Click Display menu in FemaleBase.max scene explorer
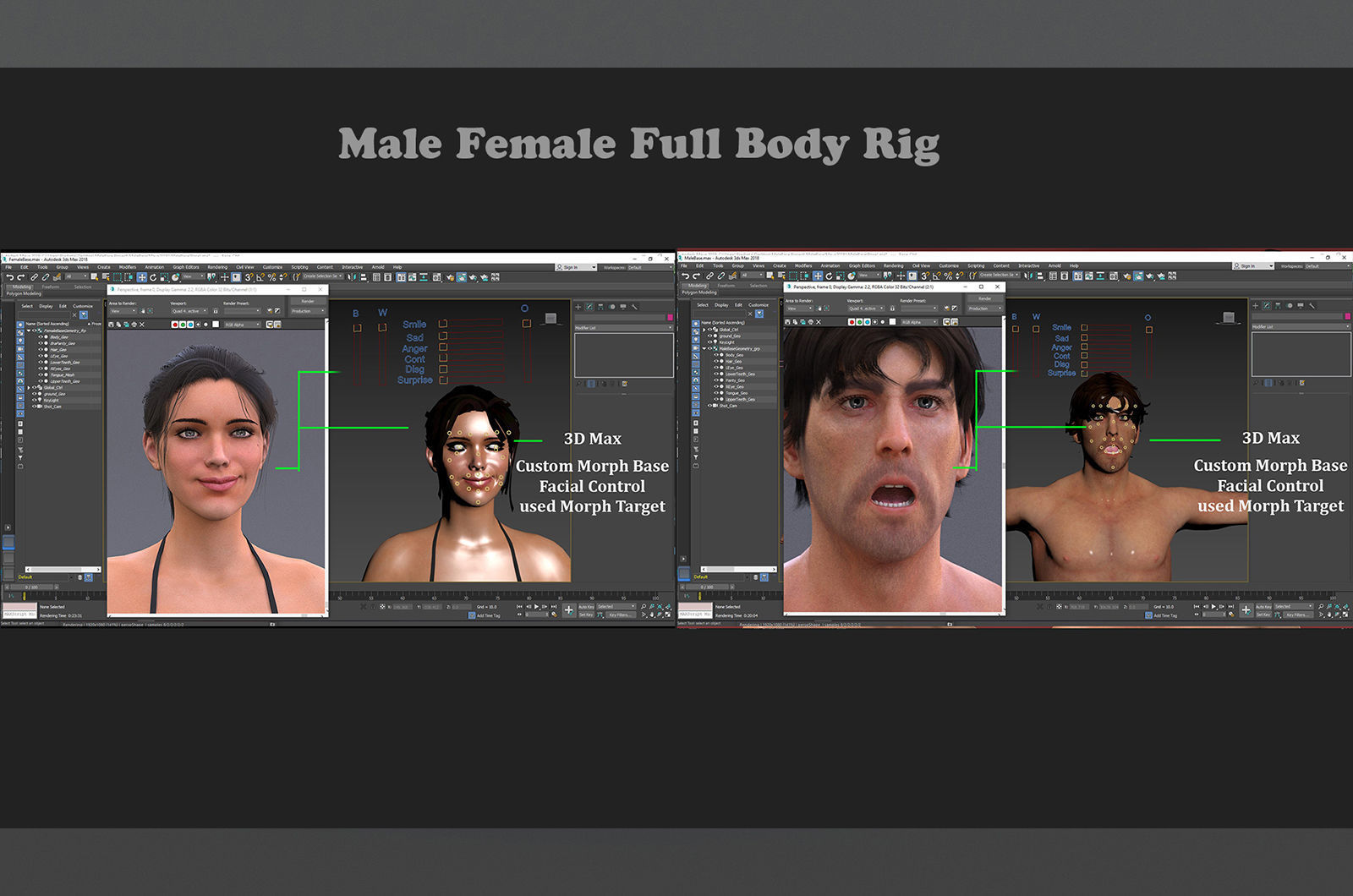Image resolution: width=1353 pixels, height=896 pixels. (x=46, y=306)
